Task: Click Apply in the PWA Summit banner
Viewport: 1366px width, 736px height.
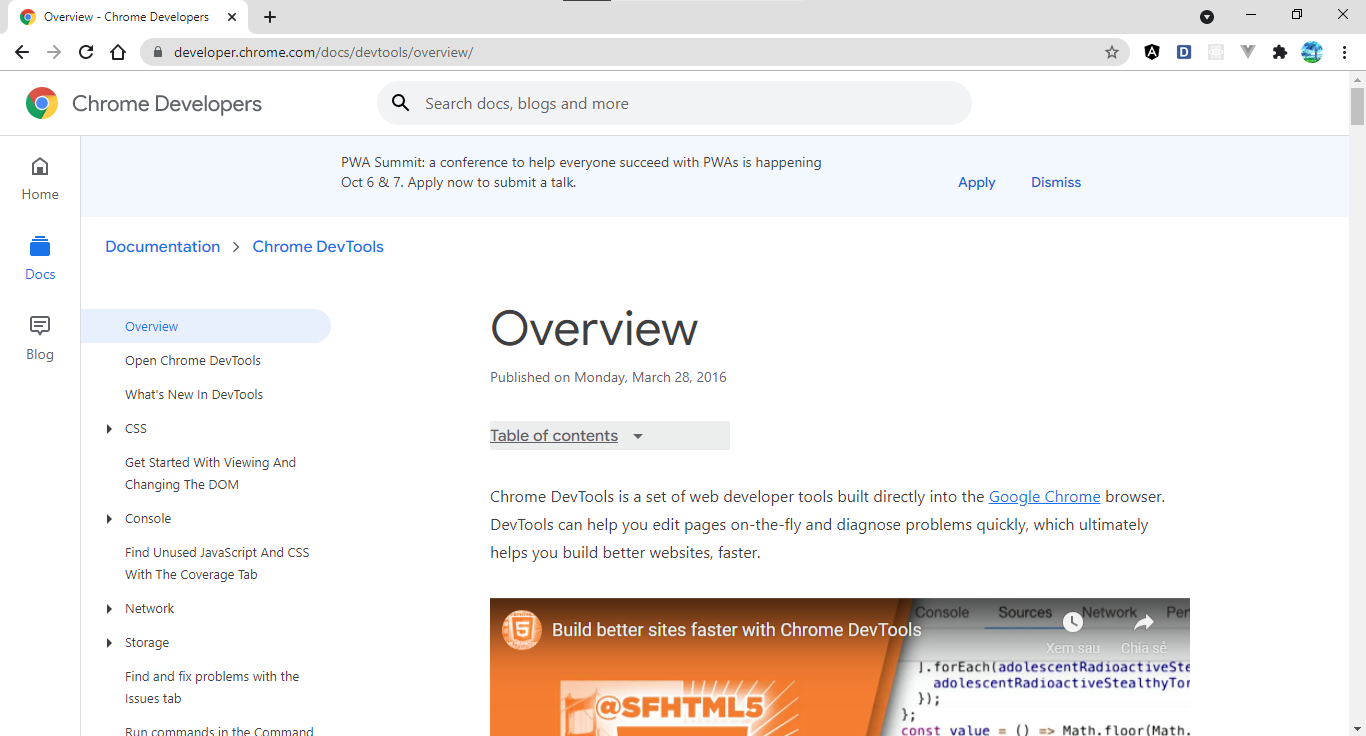Action: pos(977,182)
